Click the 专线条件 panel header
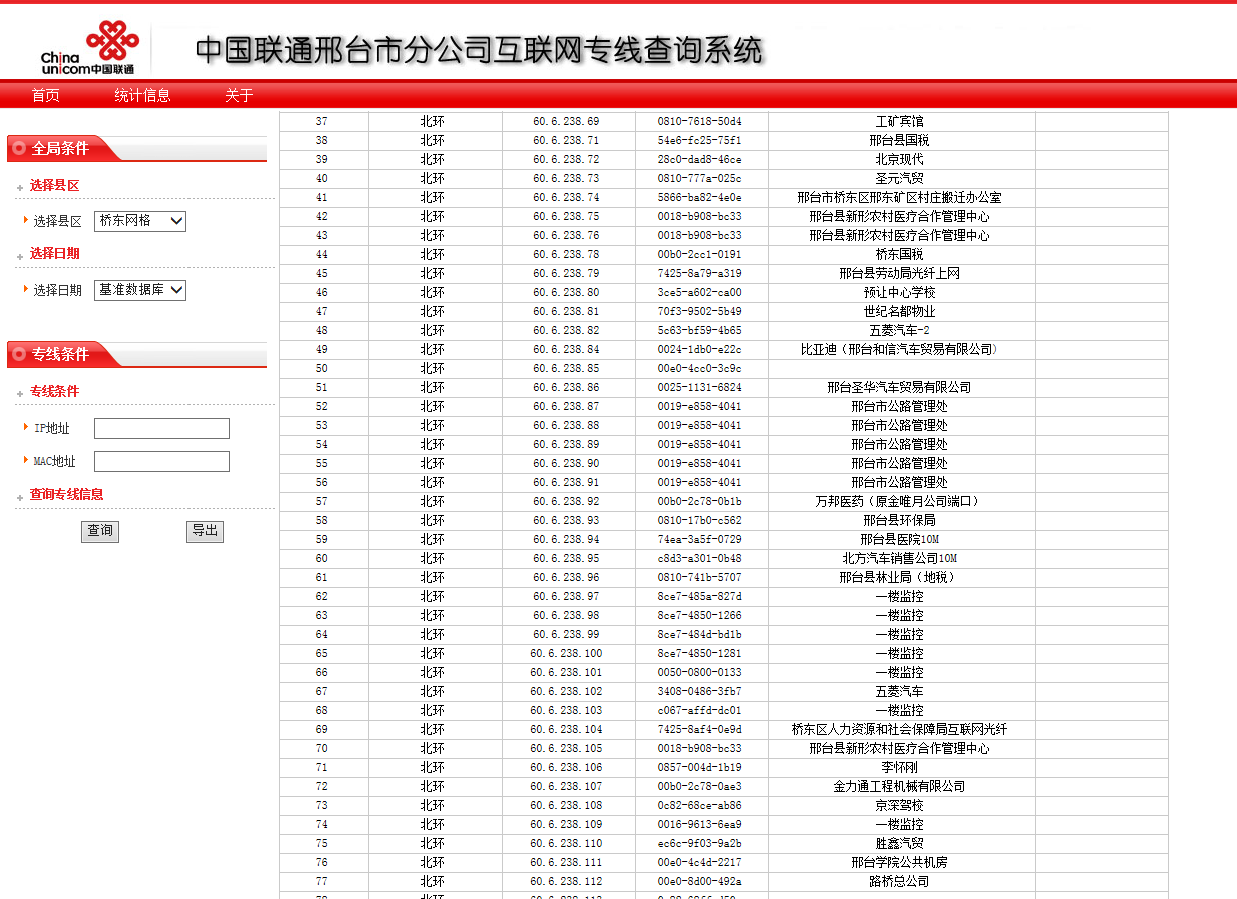1237x899 pixels. (x=137, y=354)
